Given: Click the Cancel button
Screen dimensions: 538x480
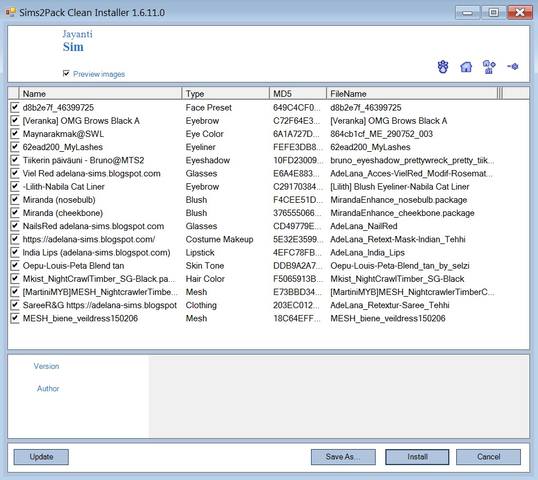Looking at the screenshot, I should pyautogui.click(x=488, y=457).
